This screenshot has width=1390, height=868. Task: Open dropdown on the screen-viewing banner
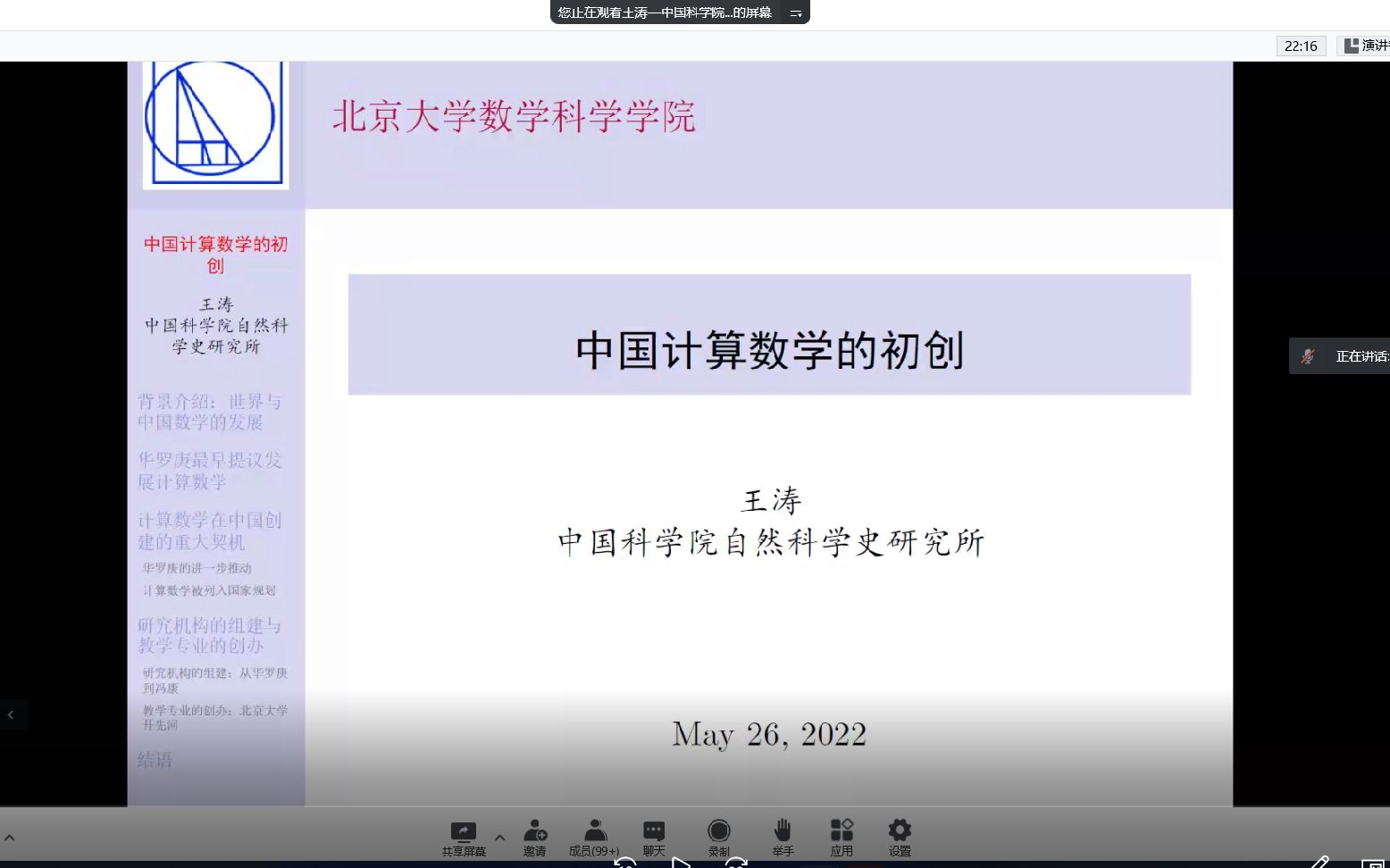point(795,13)
